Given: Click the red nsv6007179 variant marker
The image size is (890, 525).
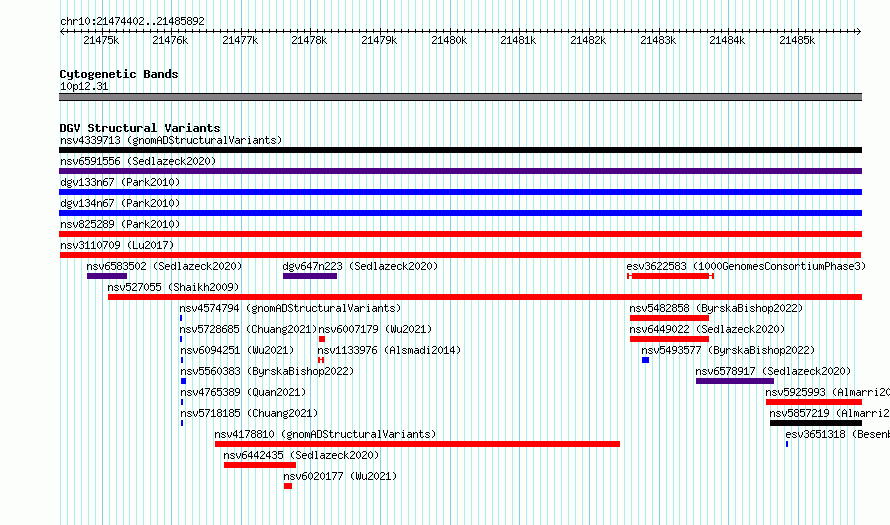Looking at the screenshot, I should pyautogui.click(x=322, y=339).
